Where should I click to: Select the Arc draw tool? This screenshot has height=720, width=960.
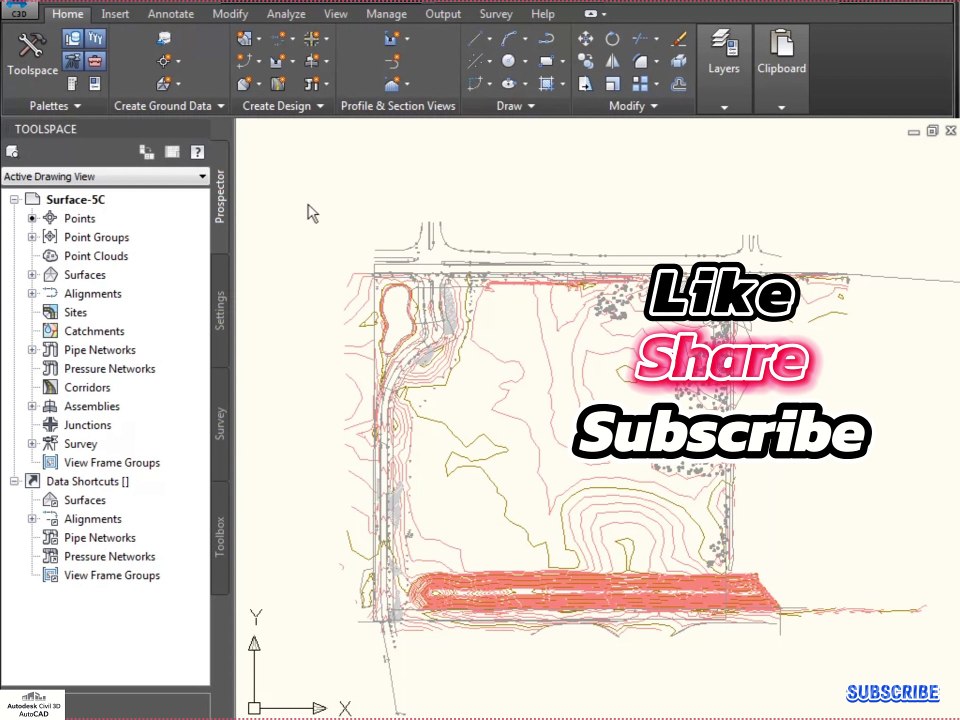pyautogui.click(x=509, y=39)
